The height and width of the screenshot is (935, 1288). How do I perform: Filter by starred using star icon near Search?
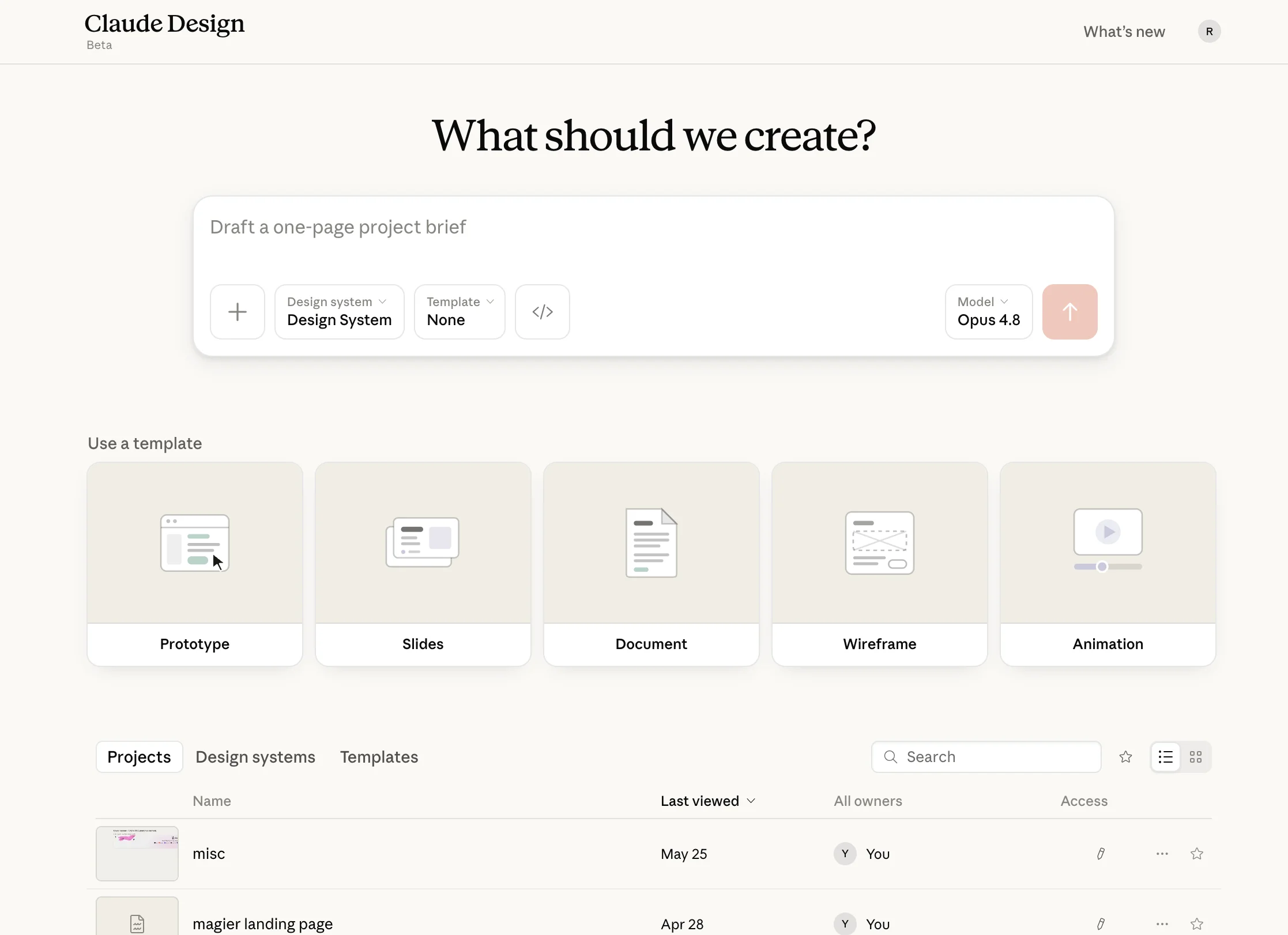coord(1125,757)
